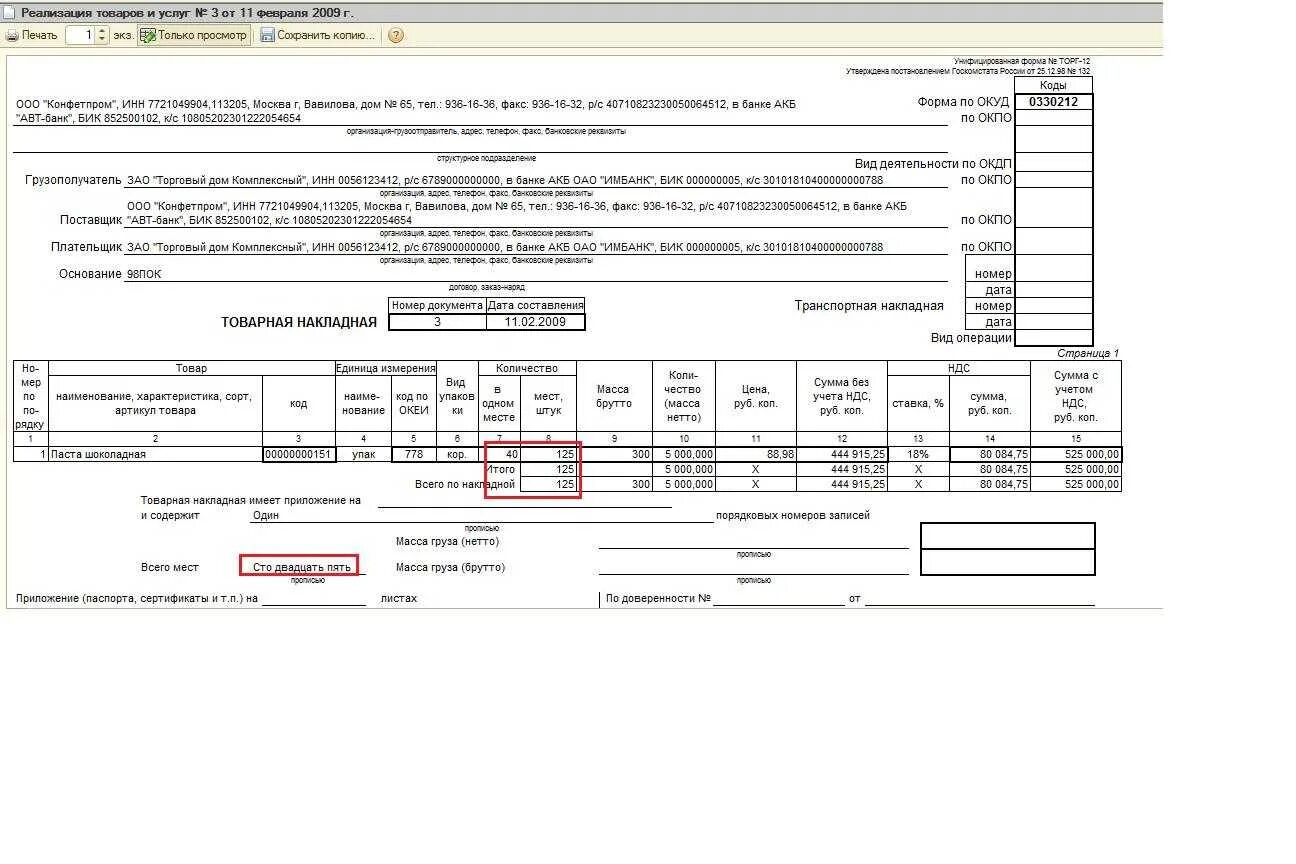The height and width of the screenshot is (864, 1296).
Task: Click the Транспортная накладная label
Action: [x=869, y=306]
